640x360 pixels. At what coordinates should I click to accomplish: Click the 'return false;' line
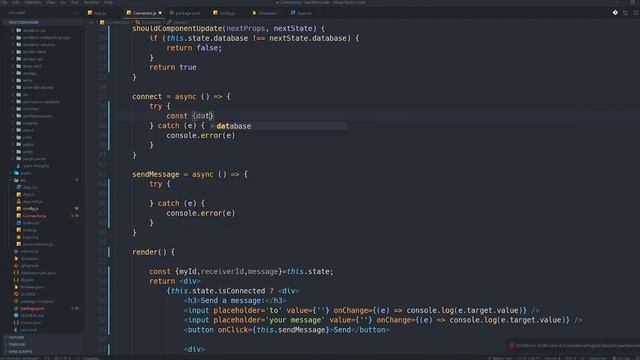[x=194, y=48]
